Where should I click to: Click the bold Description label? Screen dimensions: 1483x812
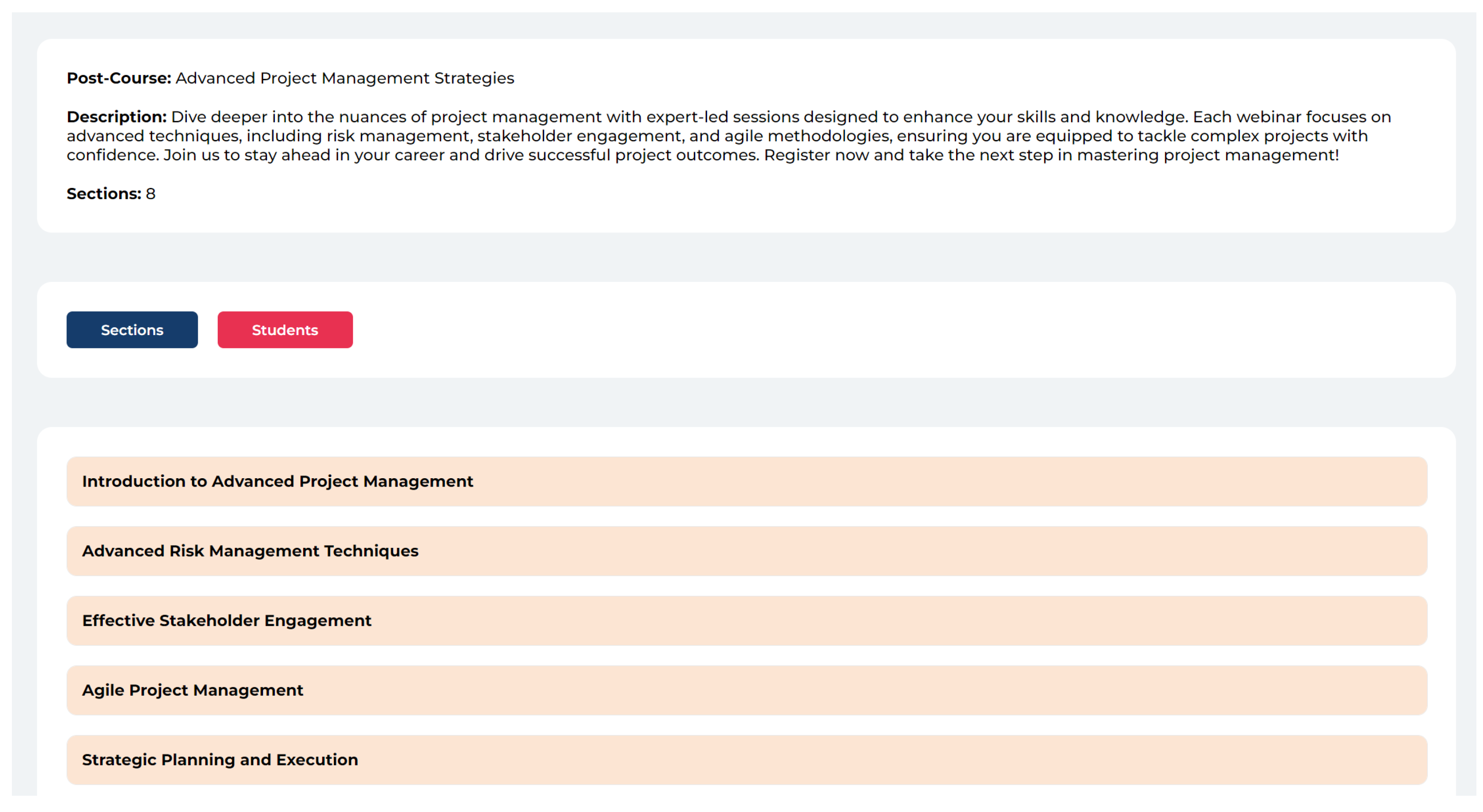(116, 117)
